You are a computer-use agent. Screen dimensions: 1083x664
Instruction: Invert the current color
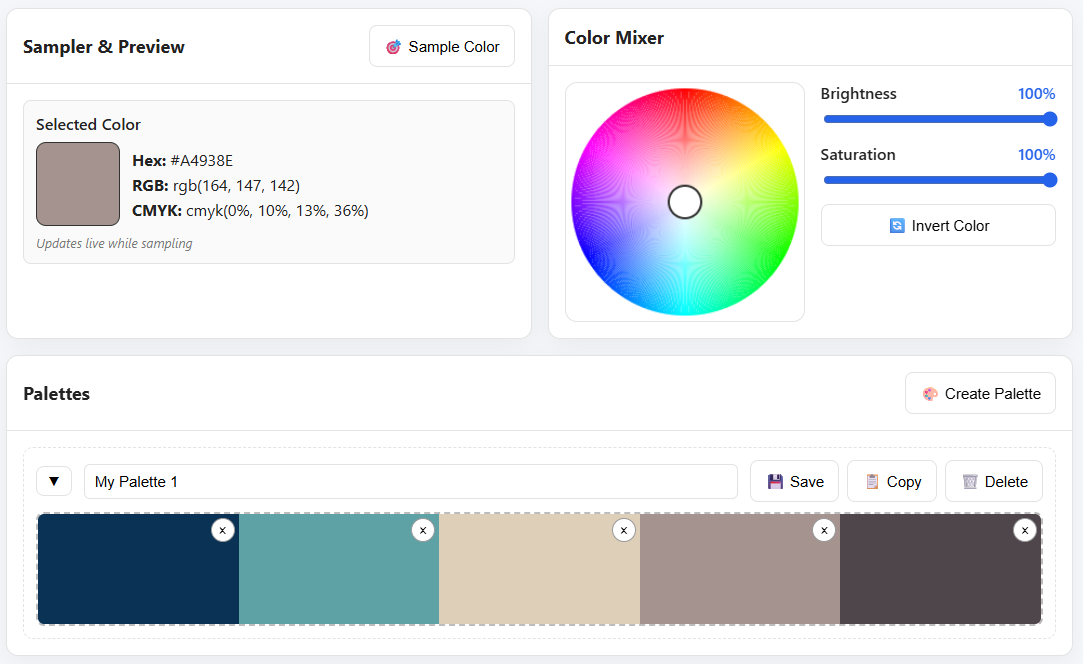coord(938,225)
